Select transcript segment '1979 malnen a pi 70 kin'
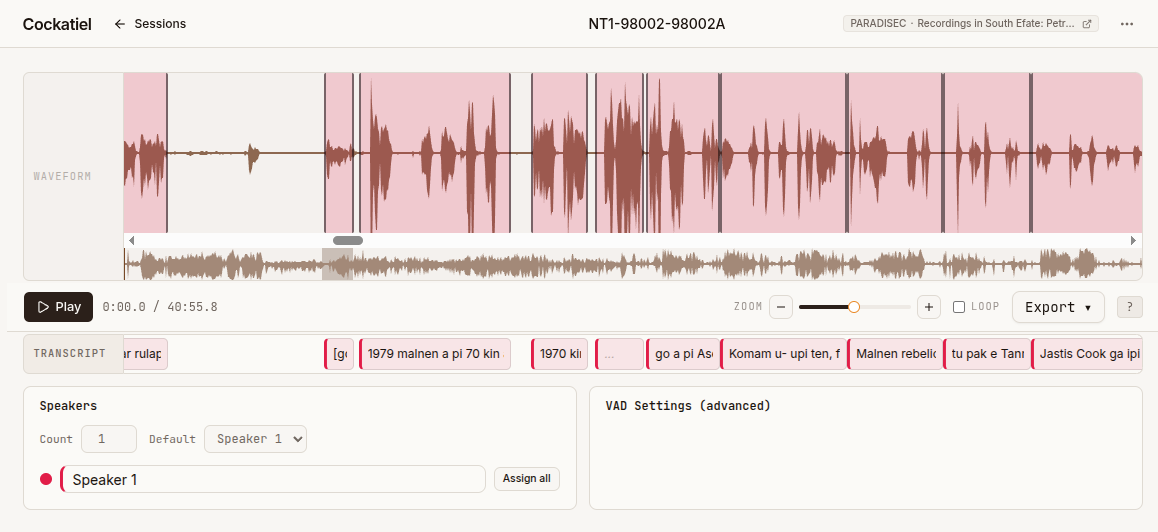1158x532 pixels. (434, 354)
